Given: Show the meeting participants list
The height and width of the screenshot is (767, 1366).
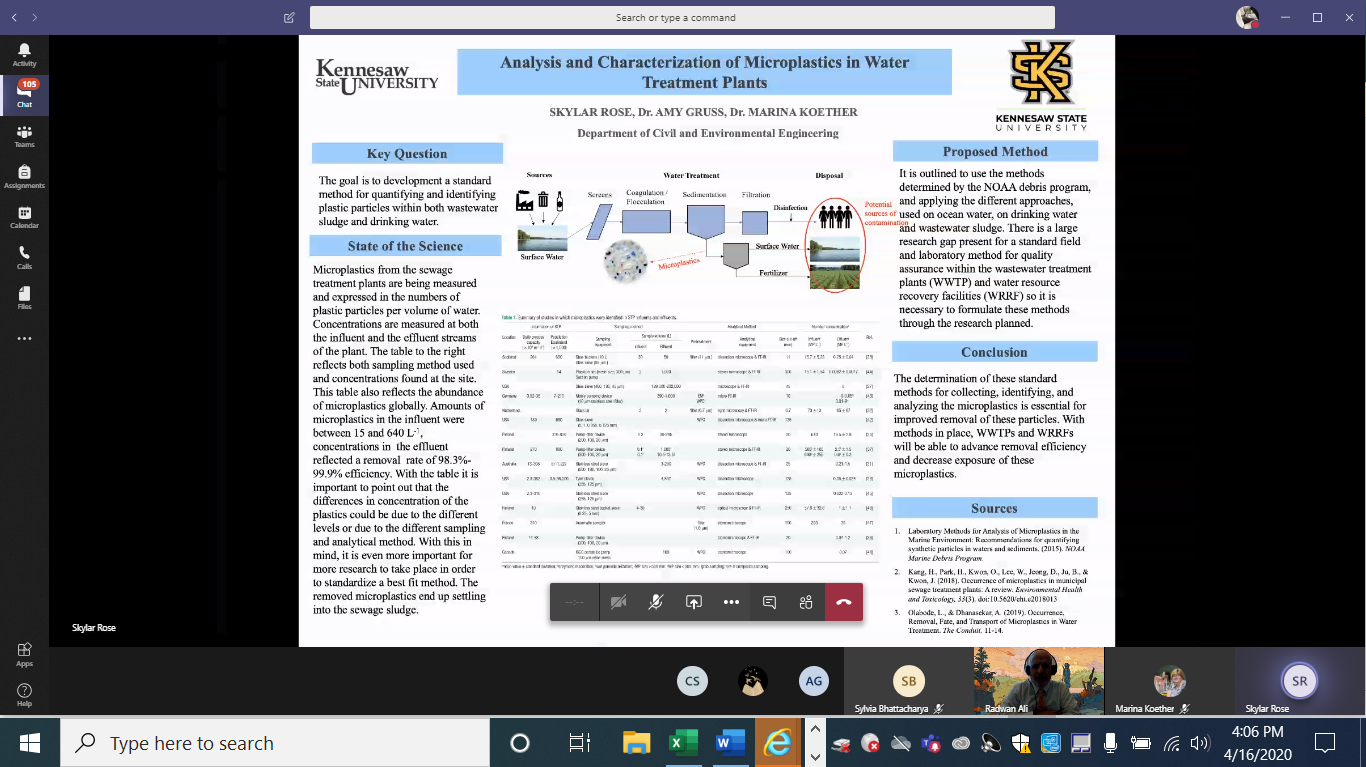Looking at the screenshot, I should 806,602.
